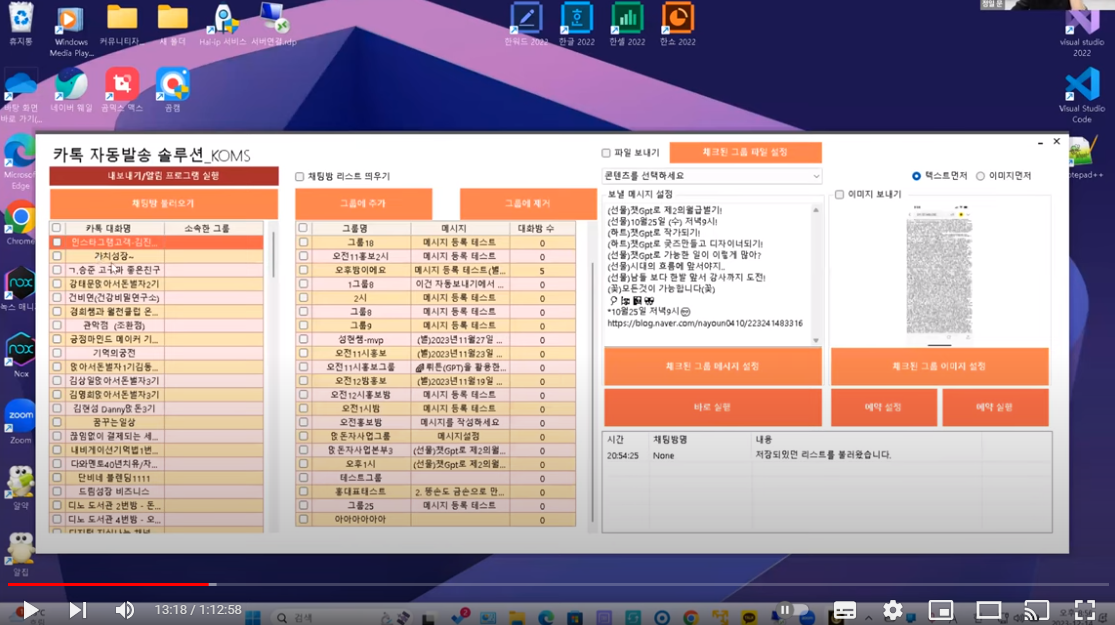The image size is (1115, 625).
Task: Select the 이미지먼저 radio button
Action: (x=980, y=176)
